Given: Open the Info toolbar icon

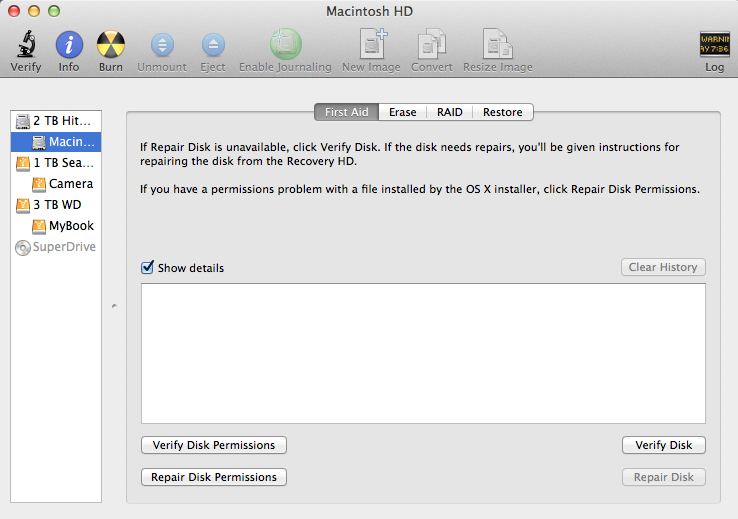Looking at the screenshot, I should [x=69, y=45].
